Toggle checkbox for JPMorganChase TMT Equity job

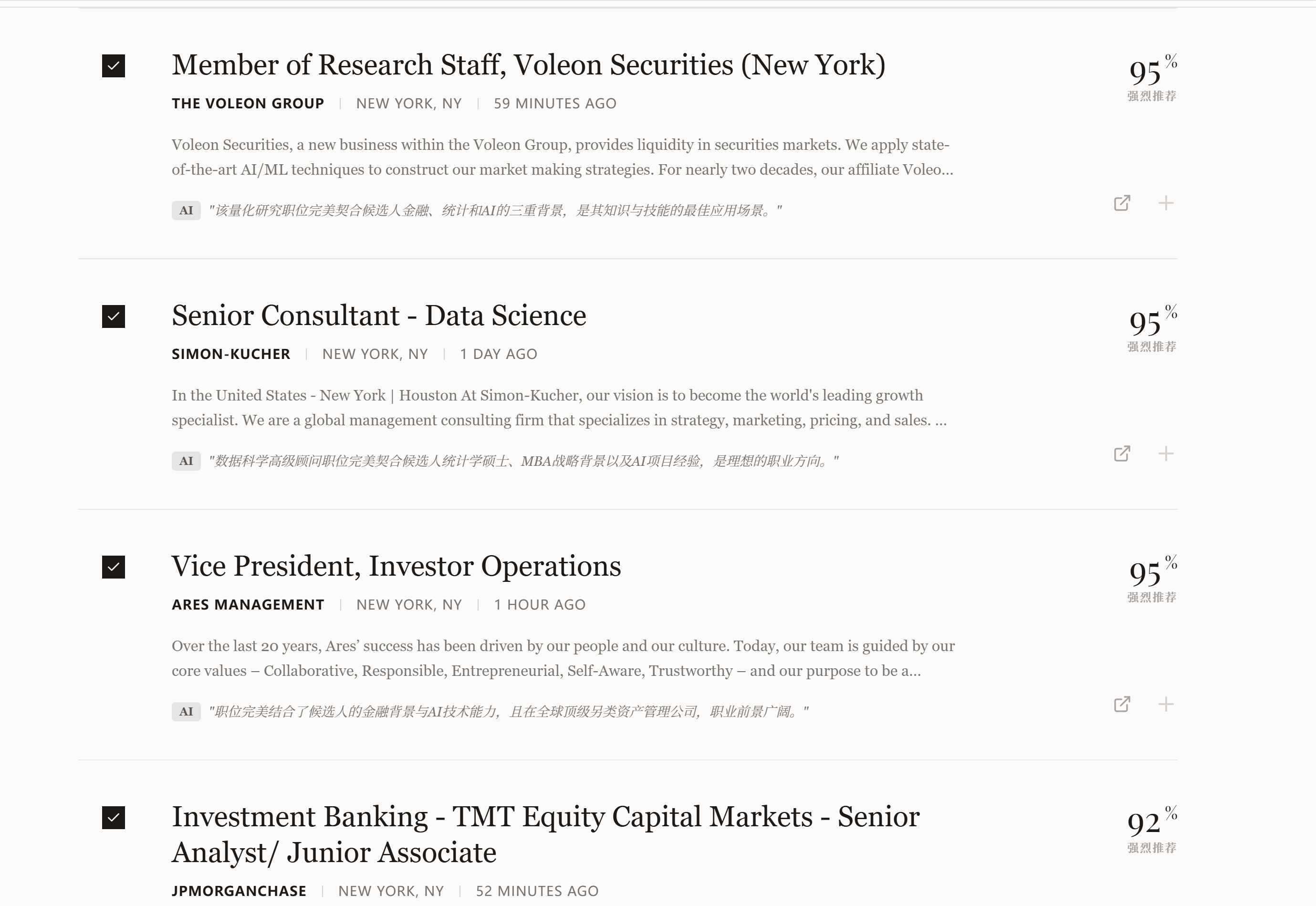point(114,817)
